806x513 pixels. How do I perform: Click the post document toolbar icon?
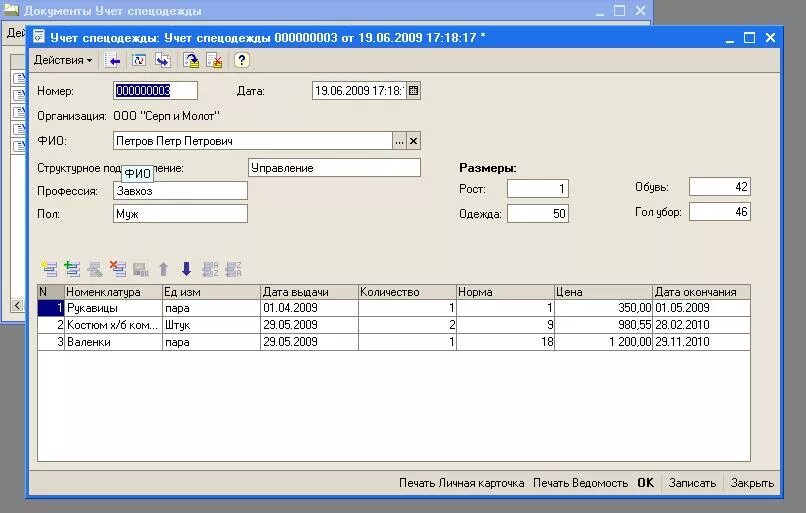(x=191, y=61)
